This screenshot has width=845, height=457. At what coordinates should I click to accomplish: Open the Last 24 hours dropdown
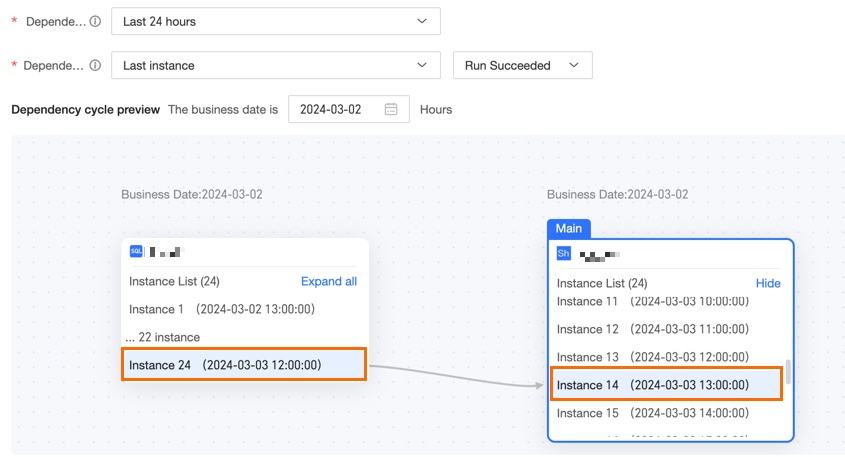pos(276,22)
